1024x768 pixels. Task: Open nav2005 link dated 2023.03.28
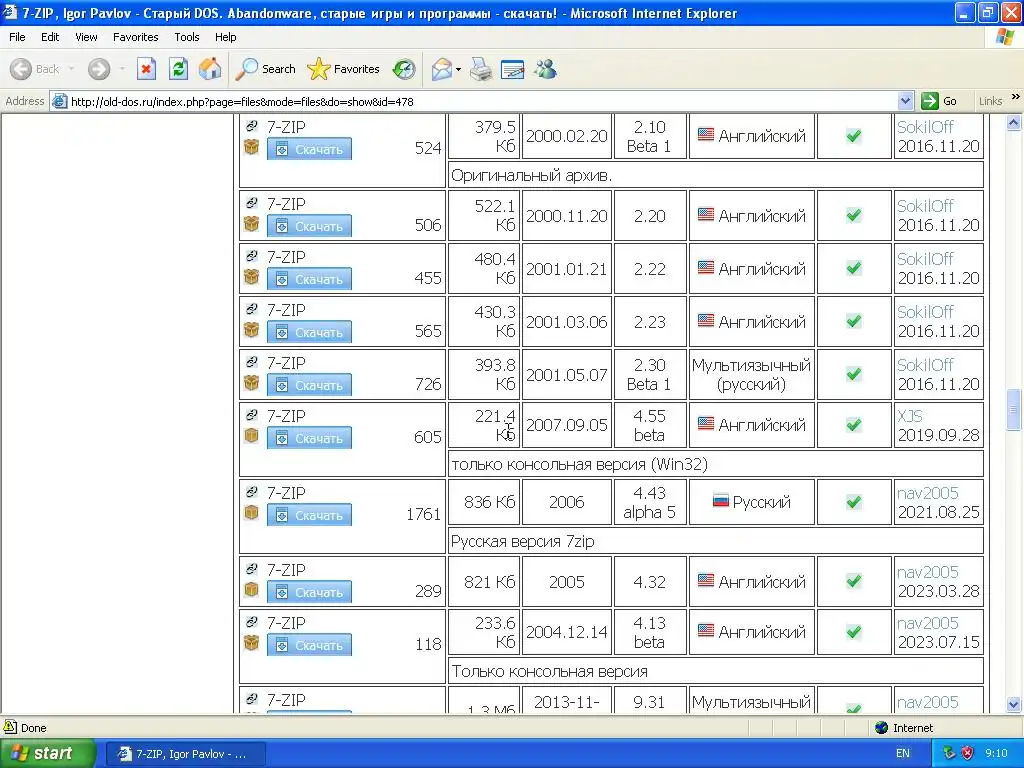click(927, 572)
